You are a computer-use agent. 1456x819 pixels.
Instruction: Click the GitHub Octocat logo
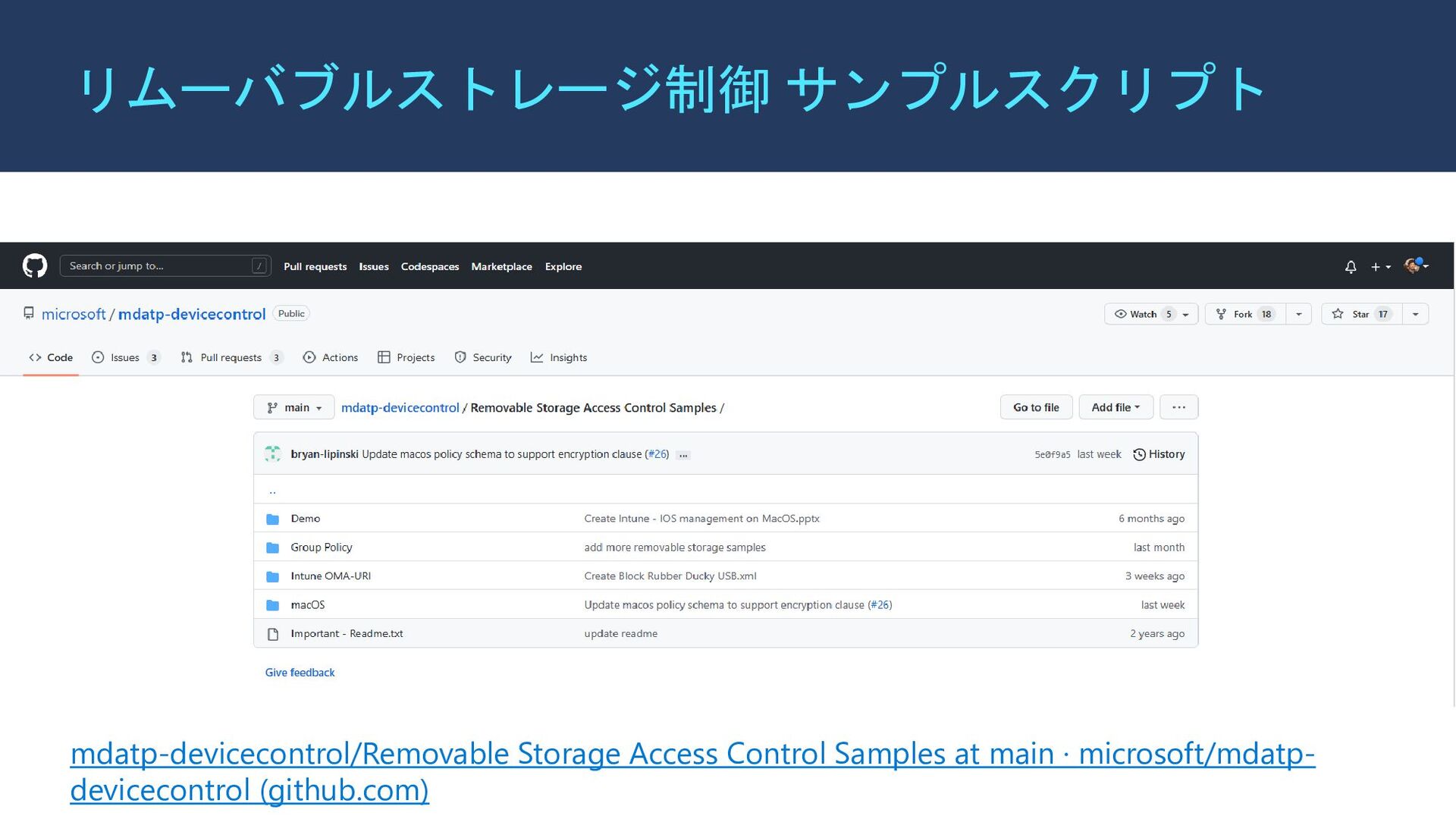[35, 266]
